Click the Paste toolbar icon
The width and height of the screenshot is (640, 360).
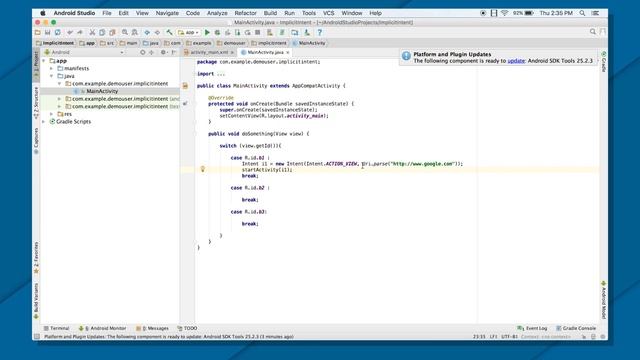coord(112,32)
